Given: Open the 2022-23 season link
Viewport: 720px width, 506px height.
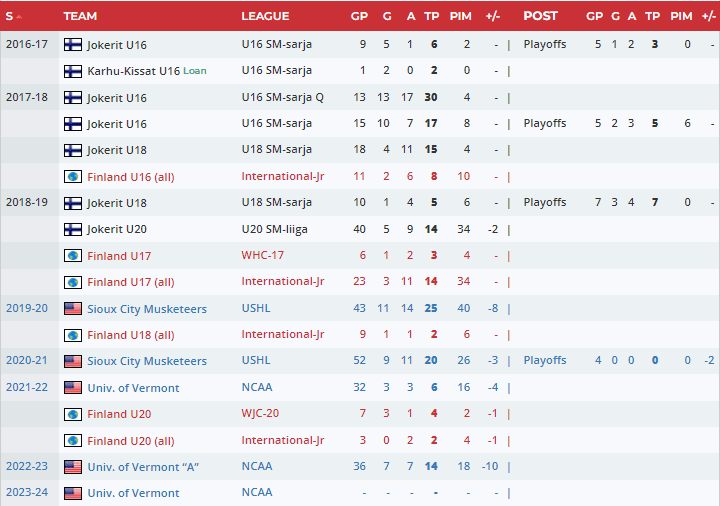Looking at the screenshot, I should 25,466.
